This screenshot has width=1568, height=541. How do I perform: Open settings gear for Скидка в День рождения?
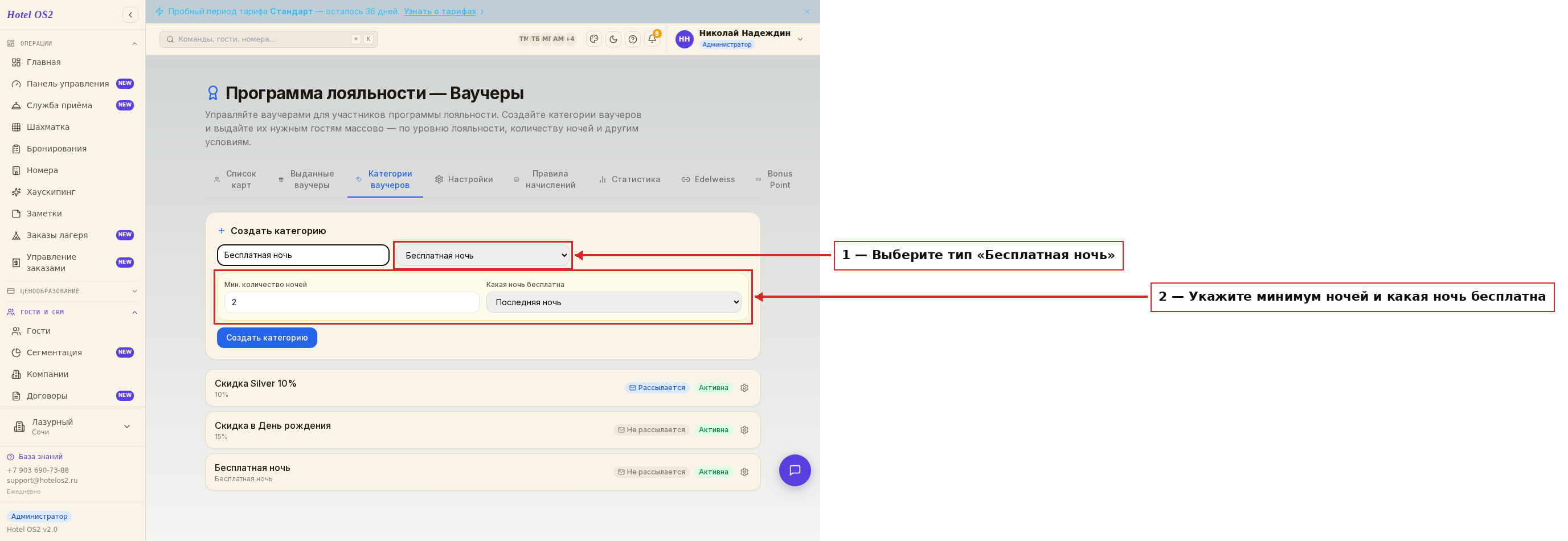[744, 431]
